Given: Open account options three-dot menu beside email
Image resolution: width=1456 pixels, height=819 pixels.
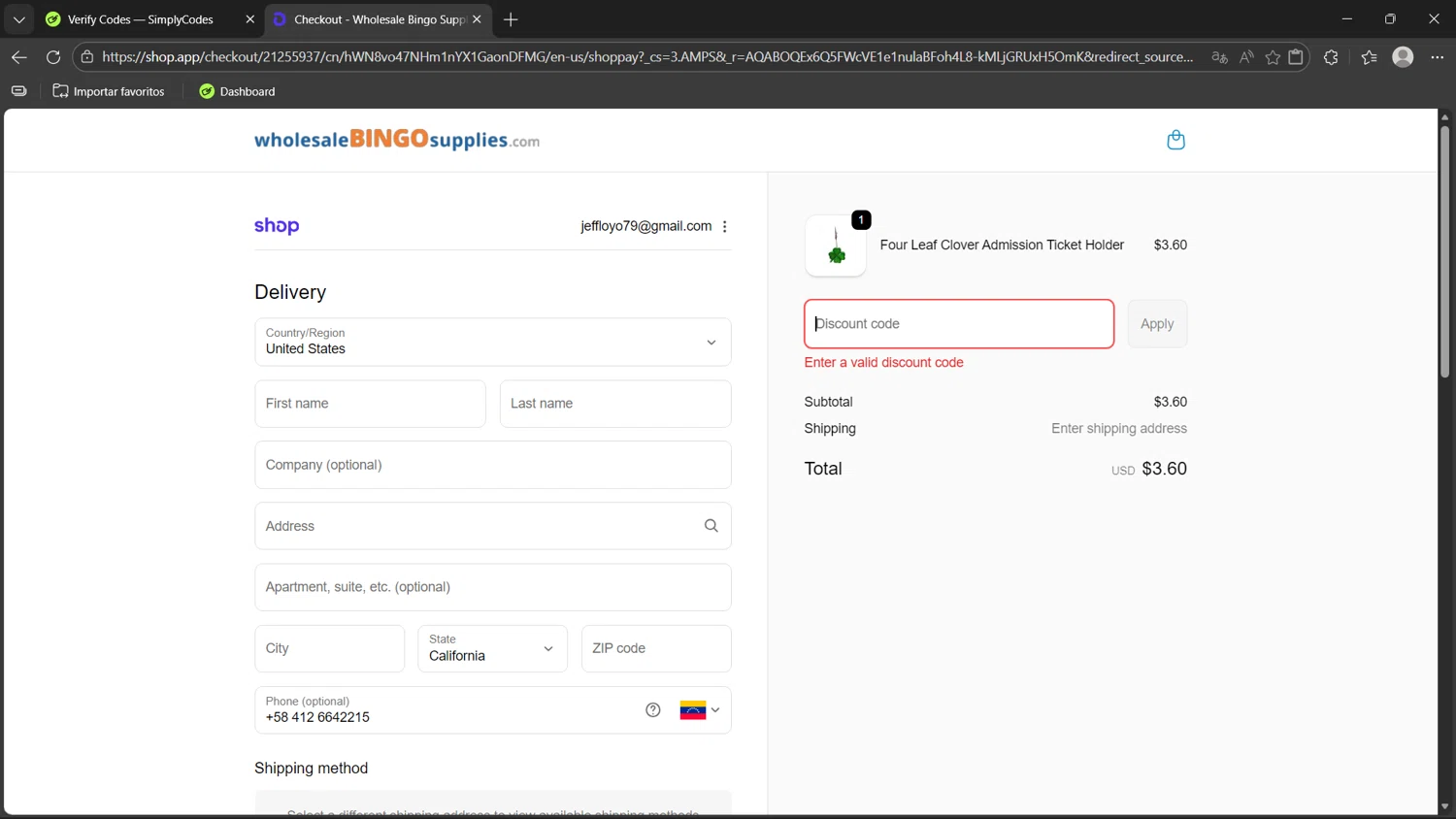Looking at the screenshot, I should [x=725, y=226].
